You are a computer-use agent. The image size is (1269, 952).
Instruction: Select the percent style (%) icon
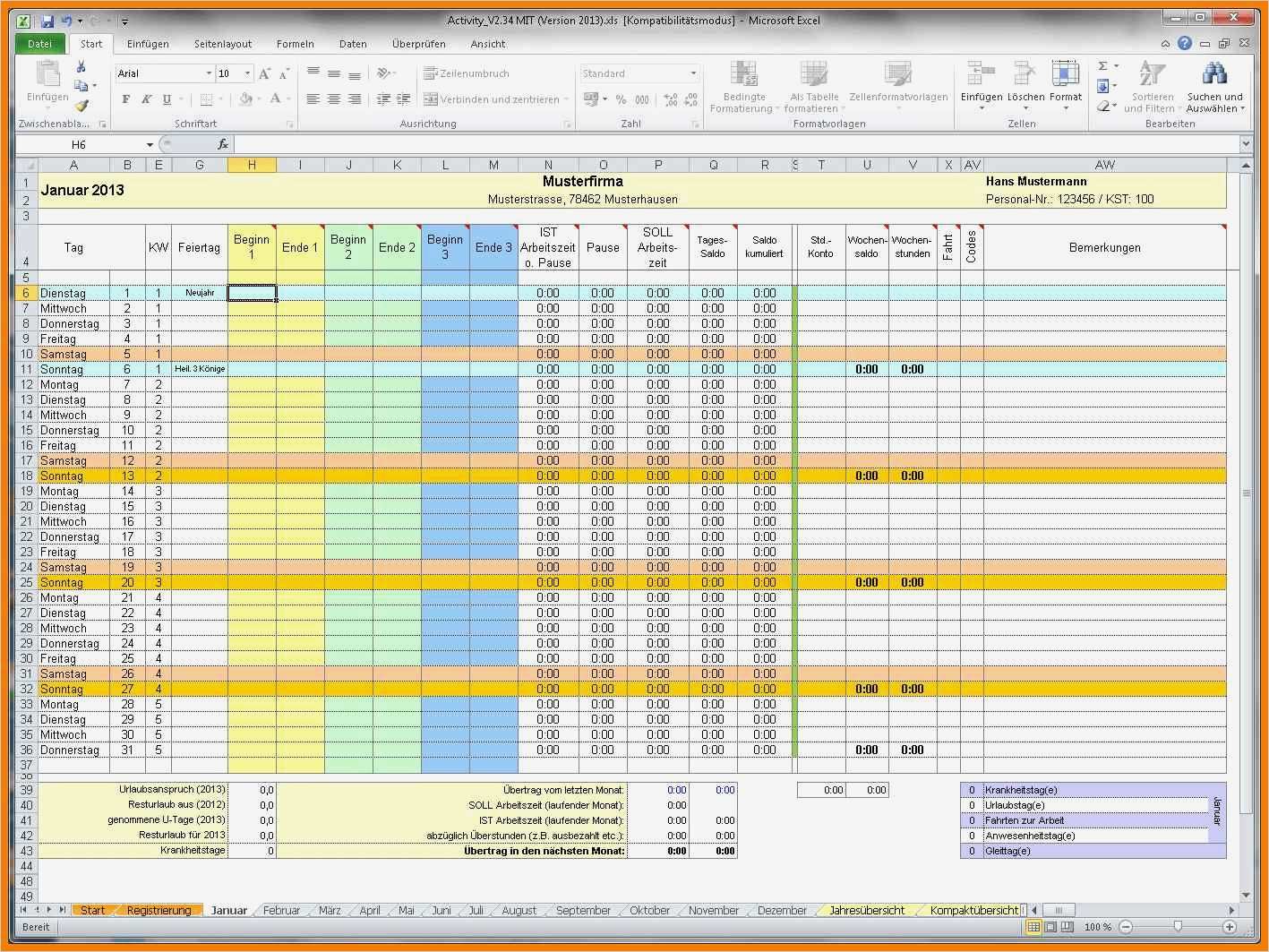(621, 99)
